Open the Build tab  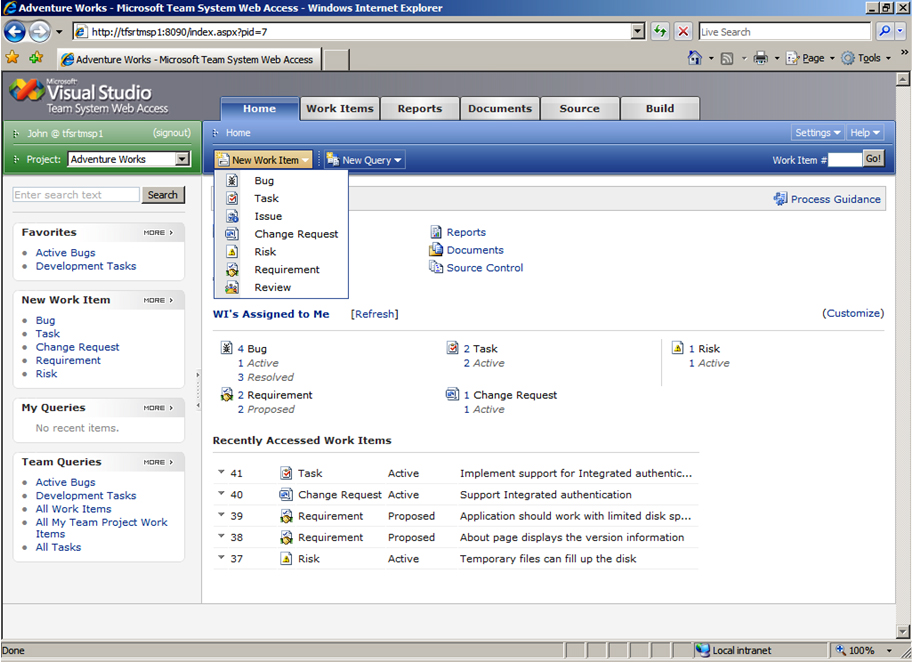659,109
